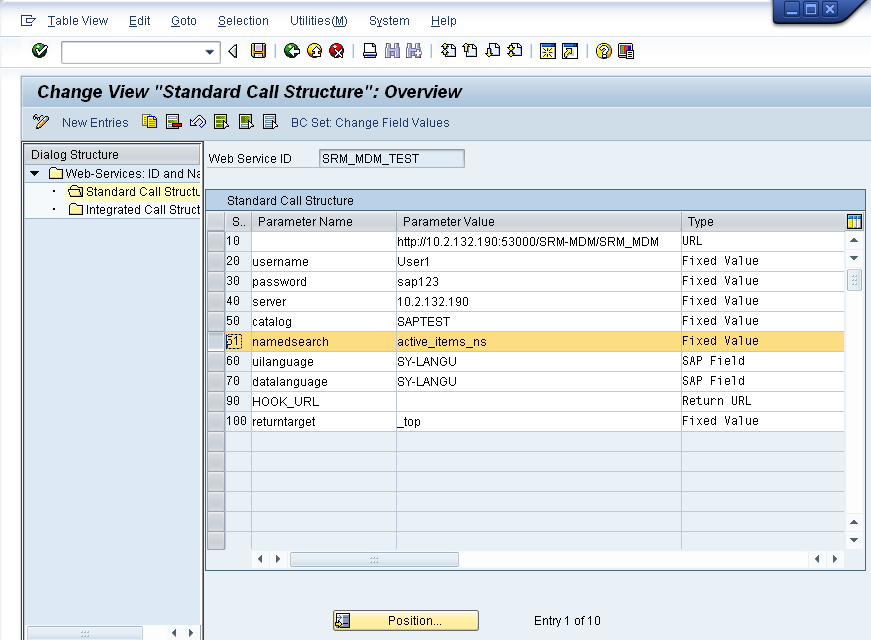
Task: Click the Position... button
Action: [406, 621]
